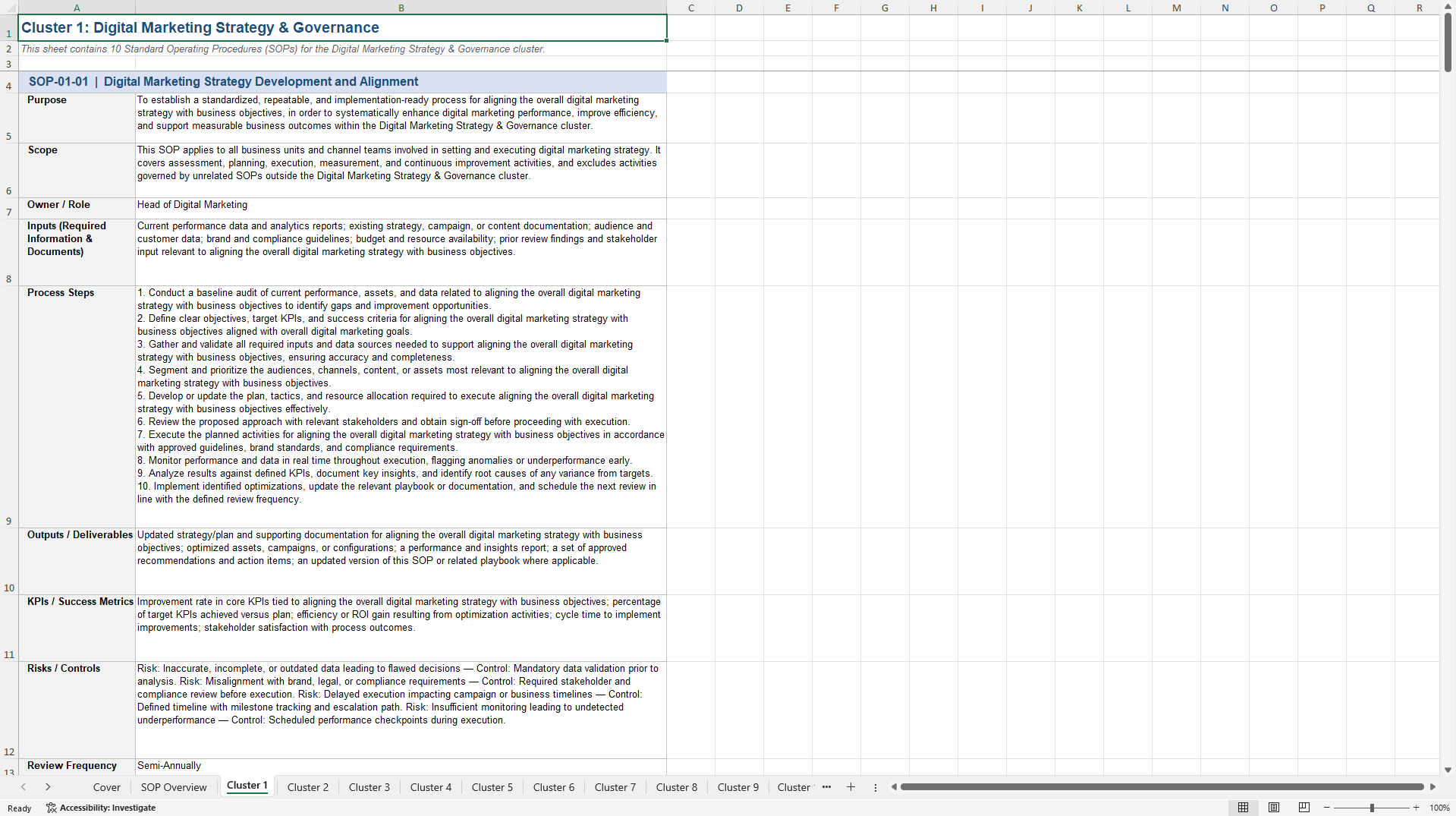
Task: Switch to Page Layout view icon
Action: coord(1274,808)
